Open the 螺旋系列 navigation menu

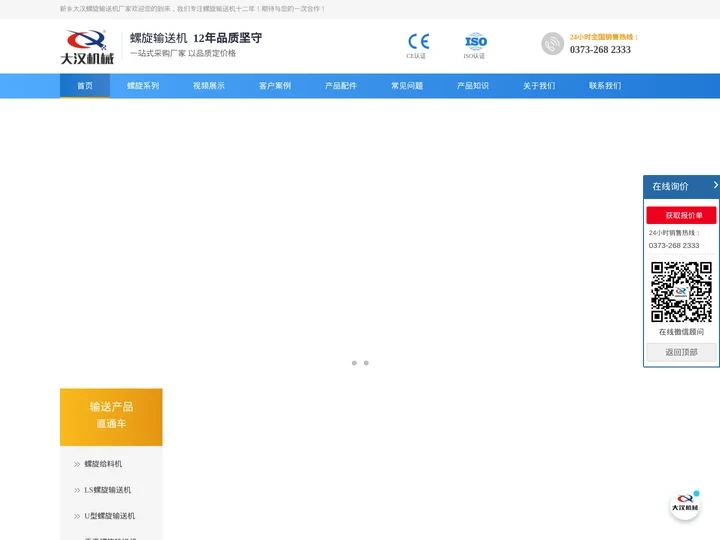tap(143, 86)
